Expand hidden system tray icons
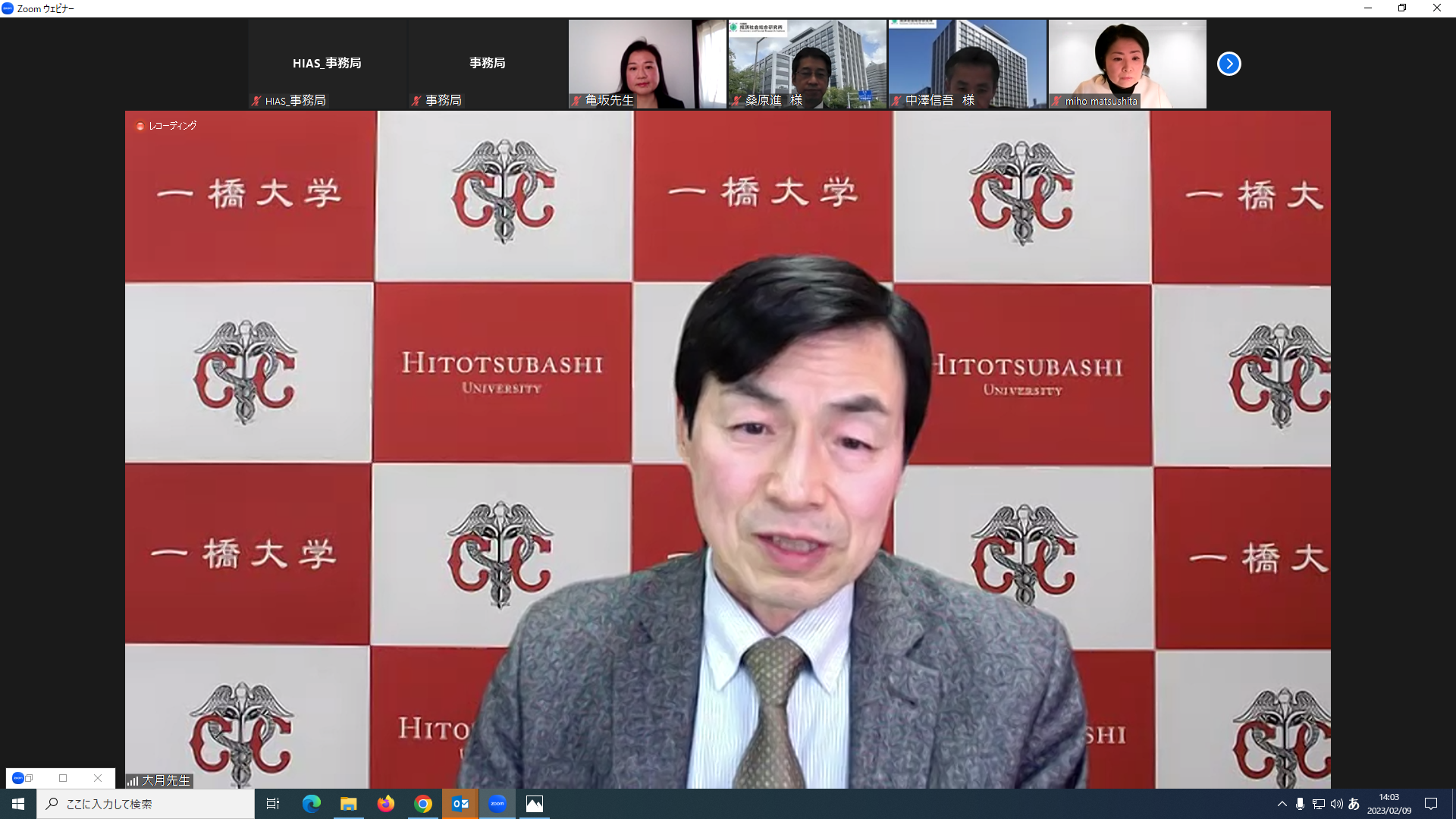Screen dimensions: 1456x819 coord(1282,804)
